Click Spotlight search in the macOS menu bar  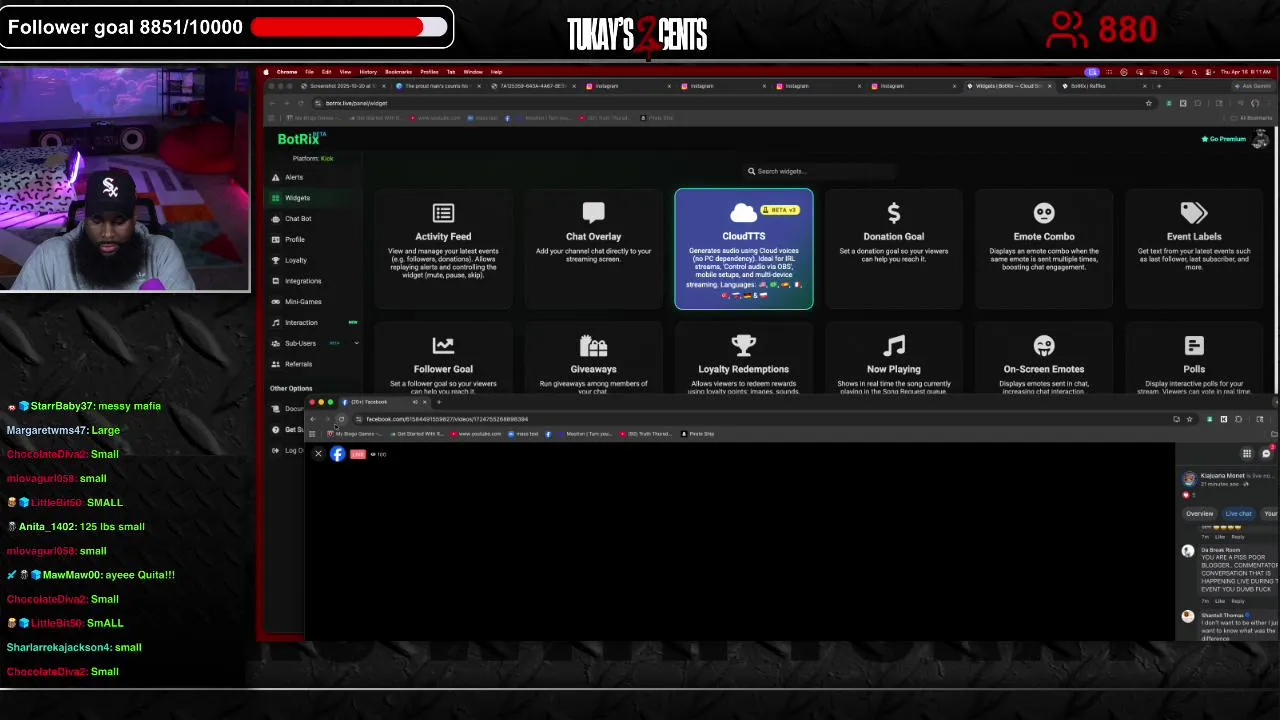(1194, 72)
